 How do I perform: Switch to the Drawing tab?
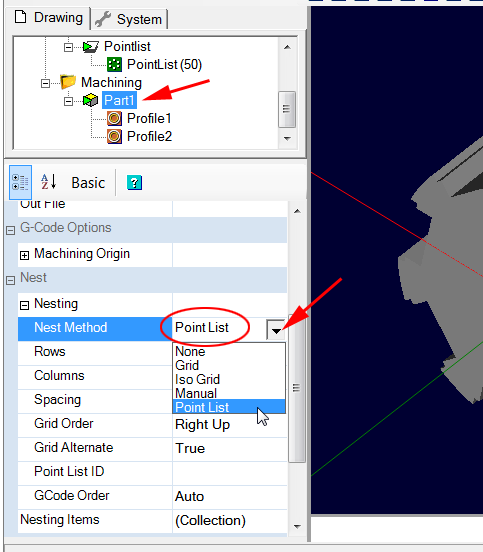tap(48, 18)
